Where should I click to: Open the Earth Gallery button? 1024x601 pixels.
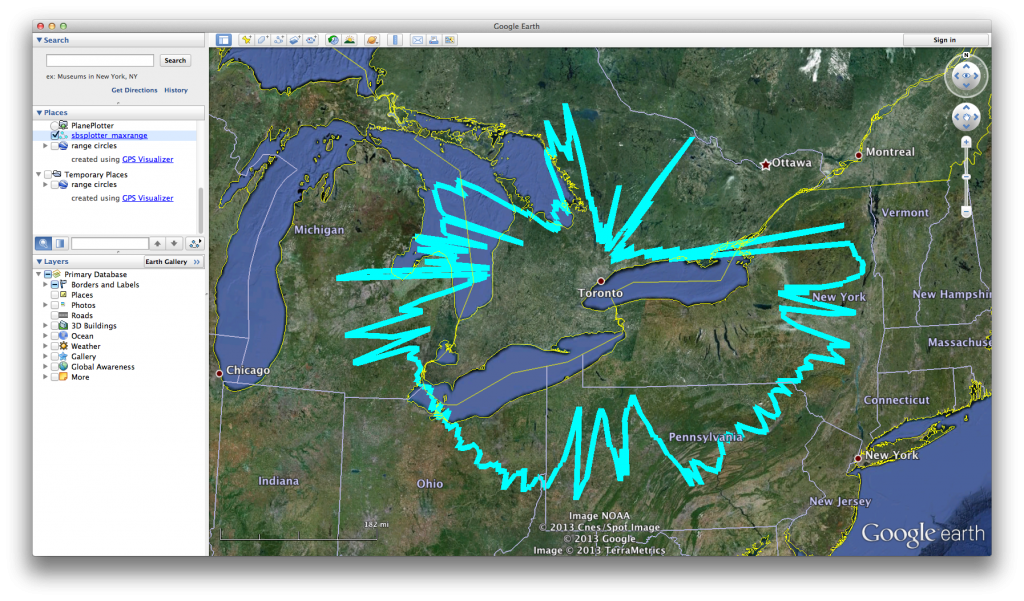(x=173, y=261)
